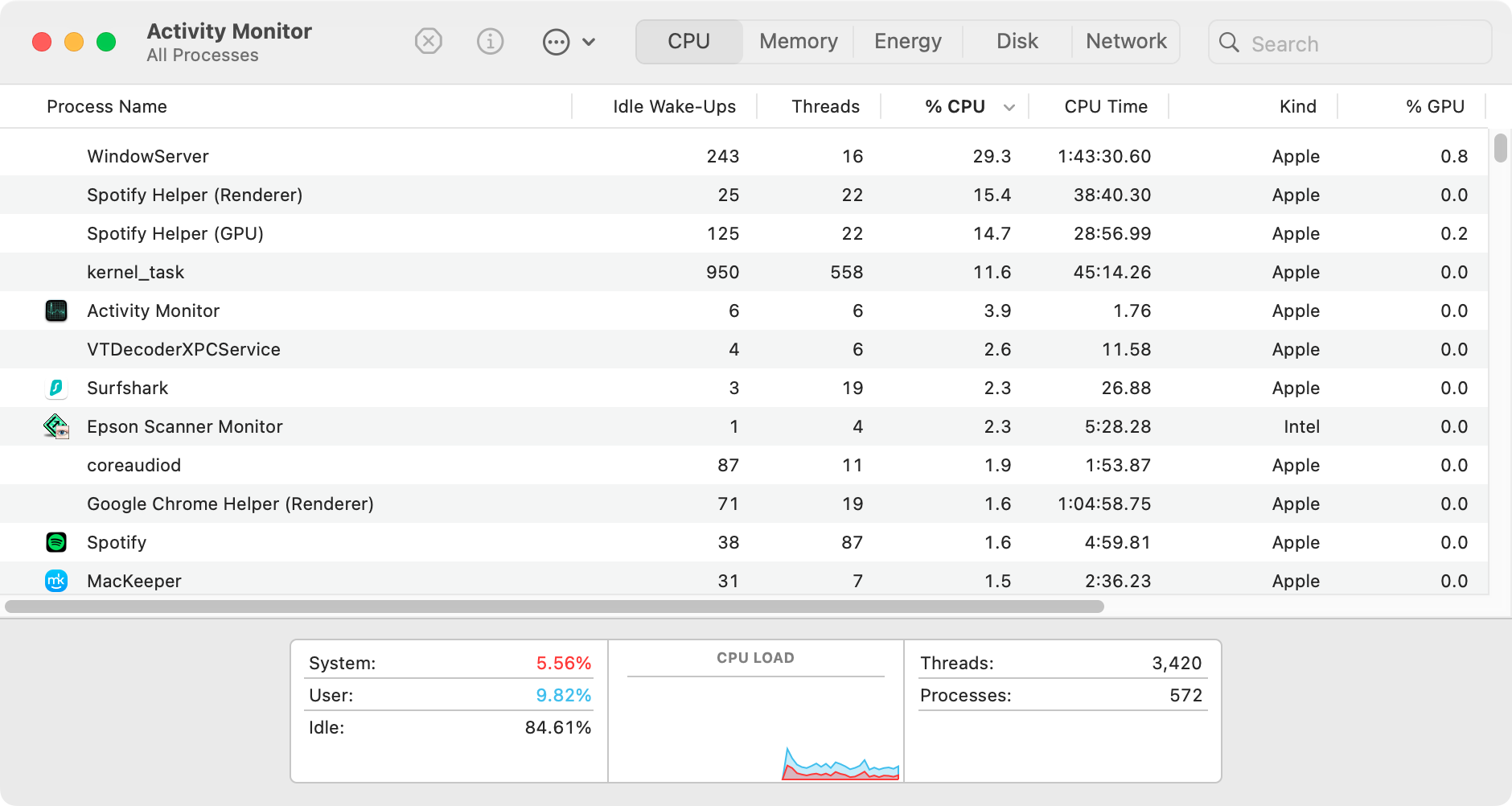Image resolution: width=1512 pixels, height=806 pixels.
Task: Sort processes by CPU Time column
Action: point(1106,106)
